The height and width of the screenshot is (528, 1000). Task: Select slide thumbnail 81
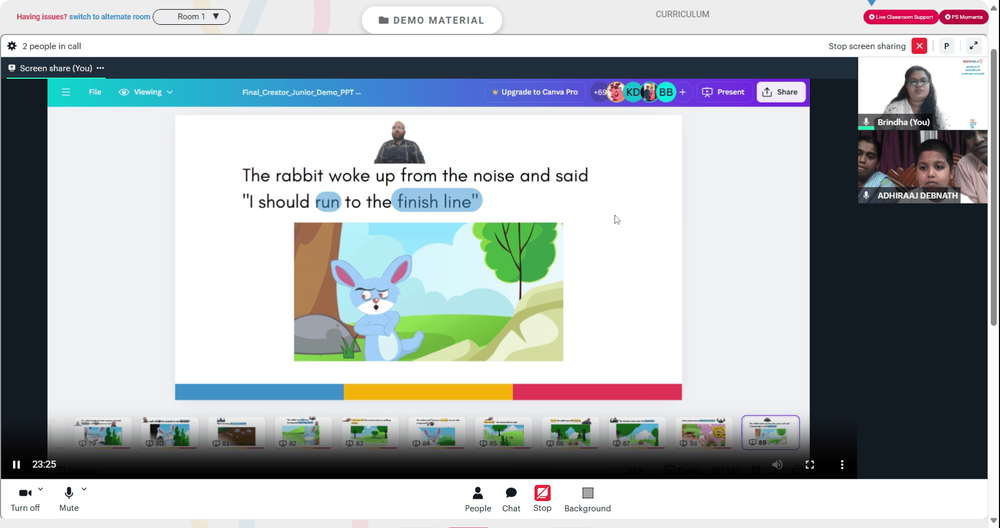point(237,433)
